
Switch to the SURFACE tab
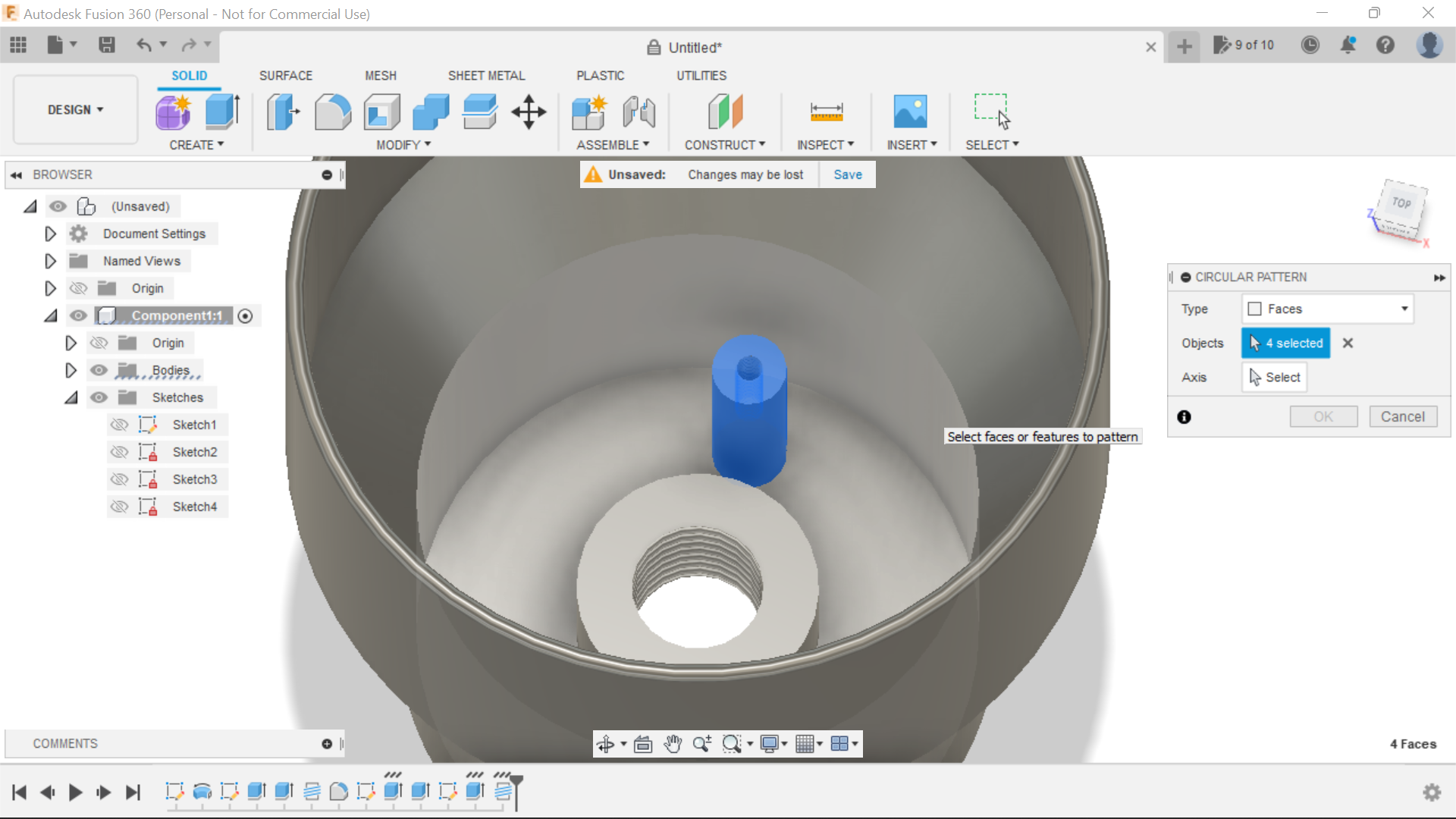(286, 75)
